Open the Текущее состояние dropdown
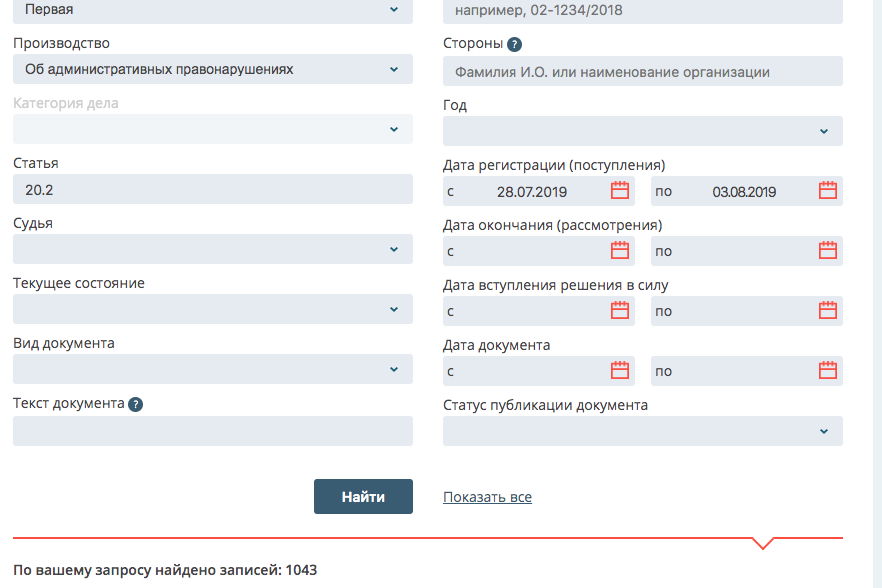The image size is (882, 588). (x=212, y=309)
